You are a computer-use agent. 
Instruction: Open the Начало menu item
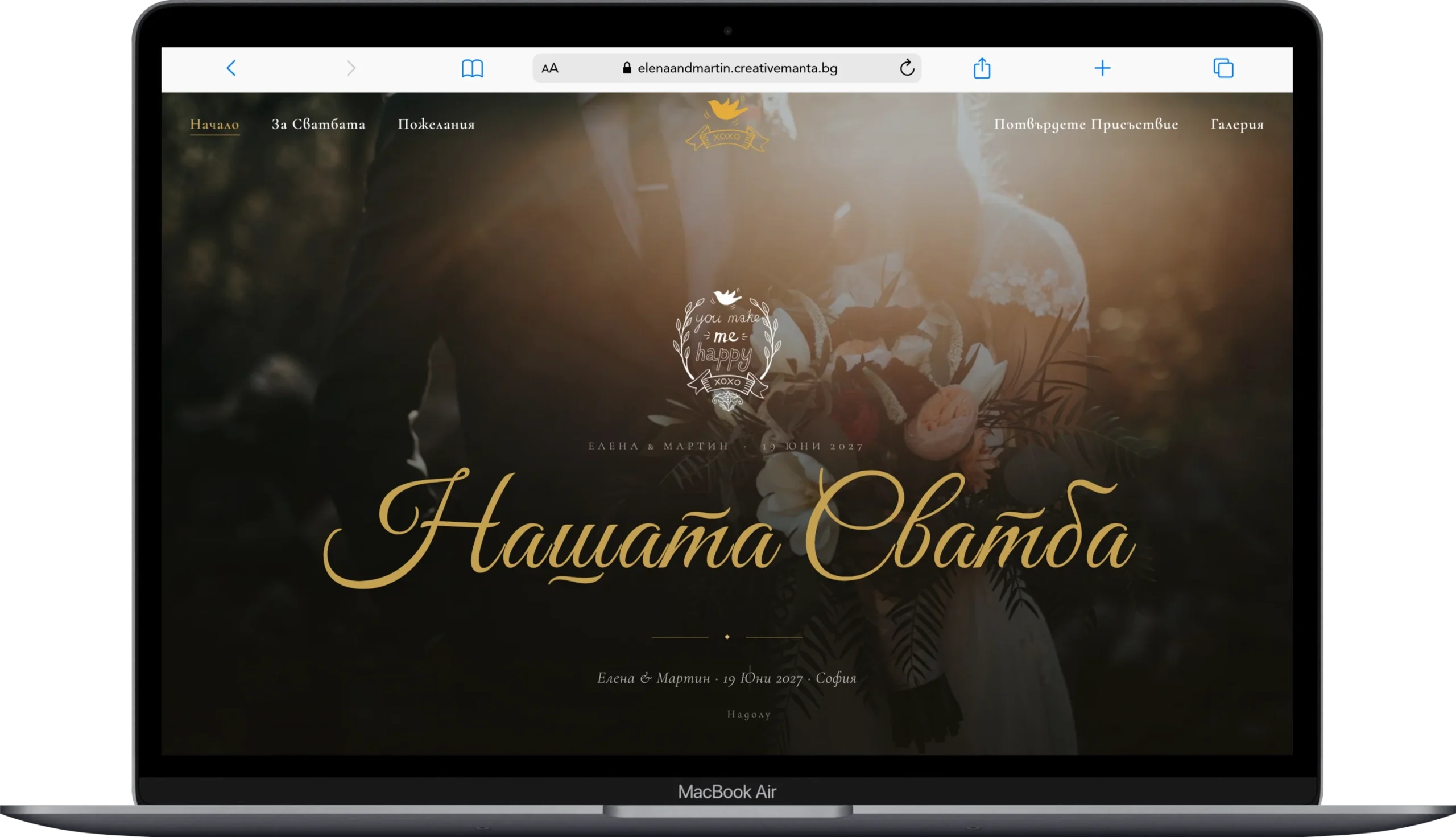click(214, 124)
